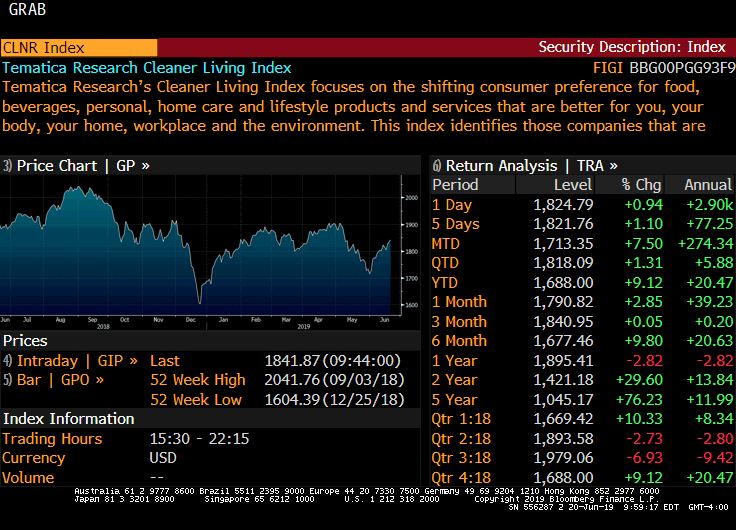736x530 pixels.
Task: Open the Intraday GIP link
Action: [x=71, y=361]
